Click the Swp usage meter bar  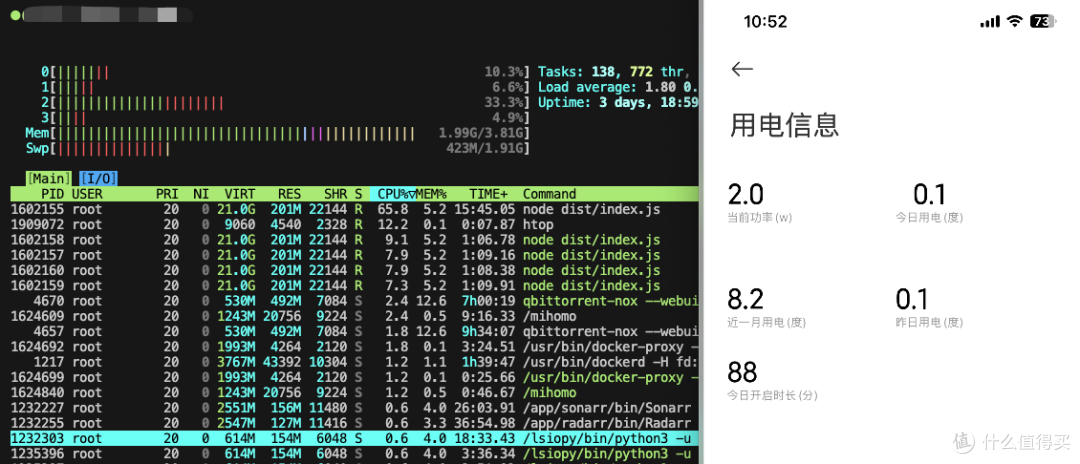tap(278, 148)
